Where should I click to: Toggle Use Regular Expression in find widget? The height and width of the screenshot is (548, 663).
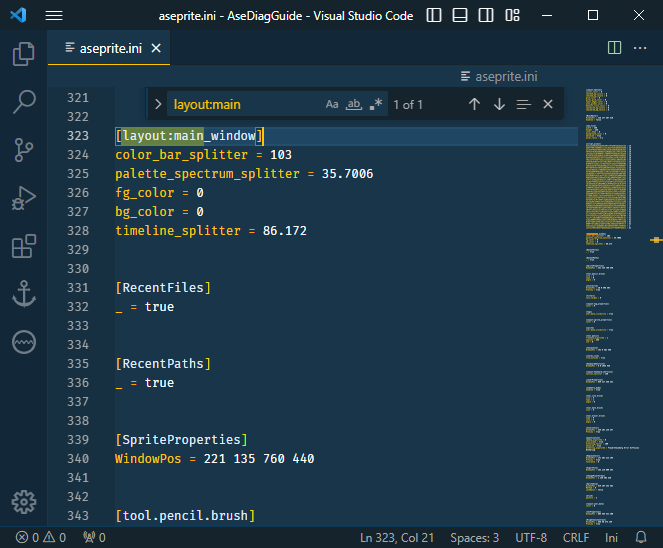[x=376, y=104]
